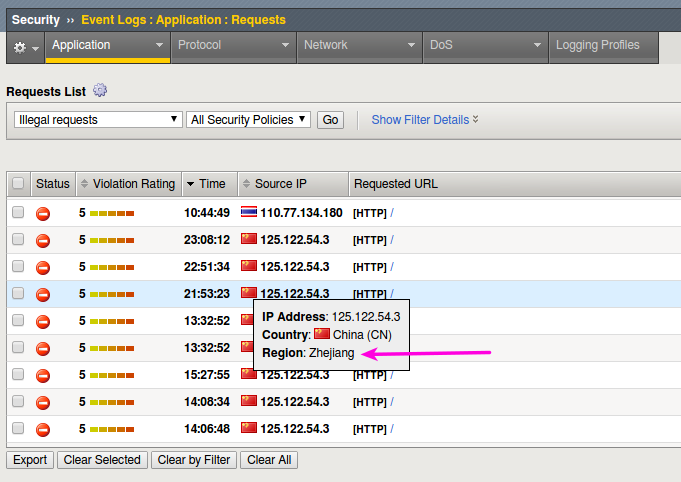Image resolution: width=681 pixels, height=482 pixels.
Task: Expand the DoS tab dropdown arrow
Action: 537,45
